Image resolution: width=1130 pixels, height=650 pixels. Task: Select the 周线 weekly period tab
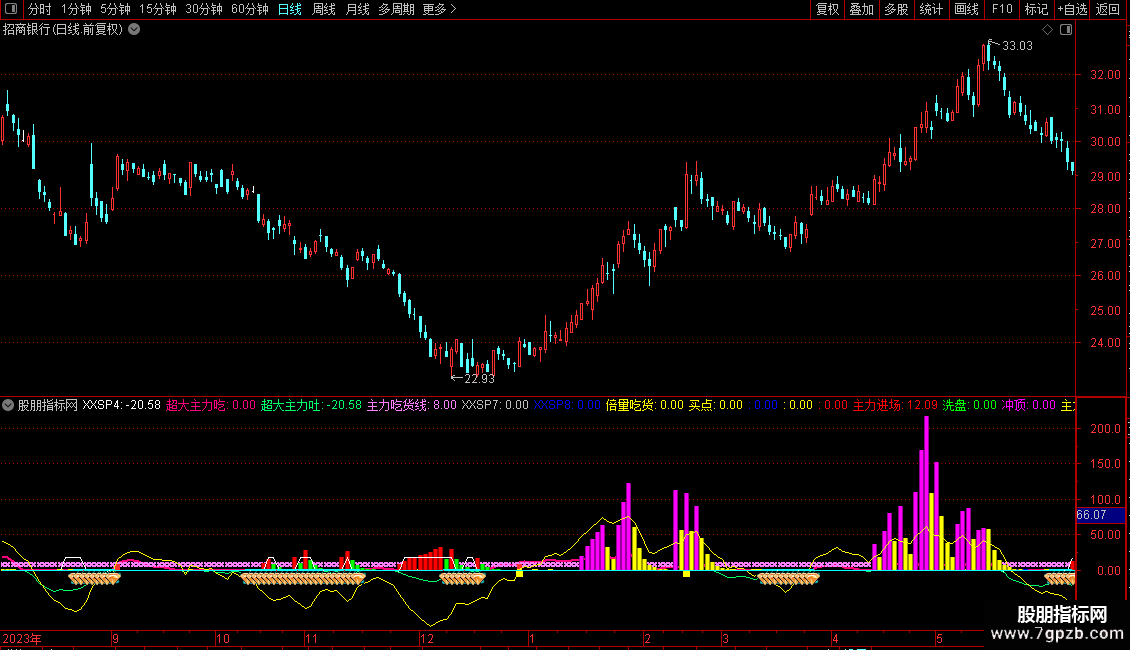pyautogui.click(x=324, y=10)
